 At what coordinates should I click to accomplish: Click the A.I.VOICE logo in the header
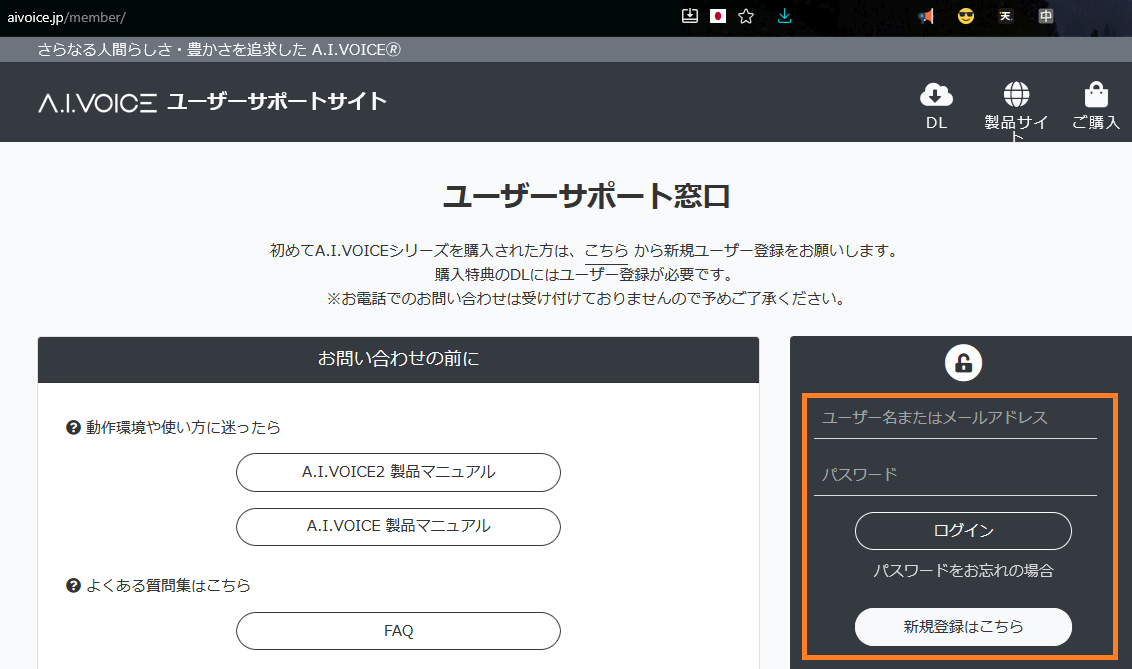pyautogui.click(x=97, y=103)
